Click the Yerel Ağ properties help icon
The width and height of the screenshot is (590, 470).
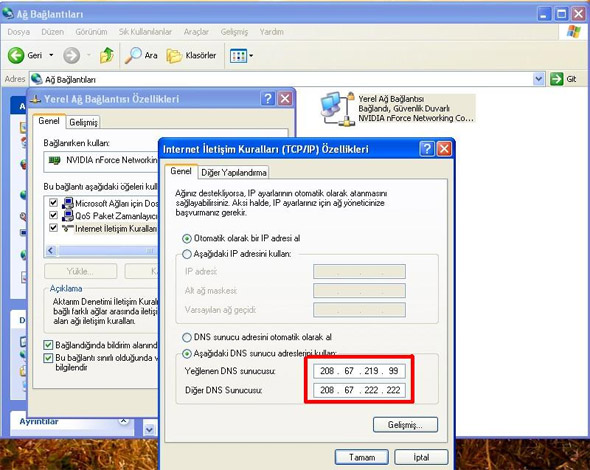click(268, 99)
